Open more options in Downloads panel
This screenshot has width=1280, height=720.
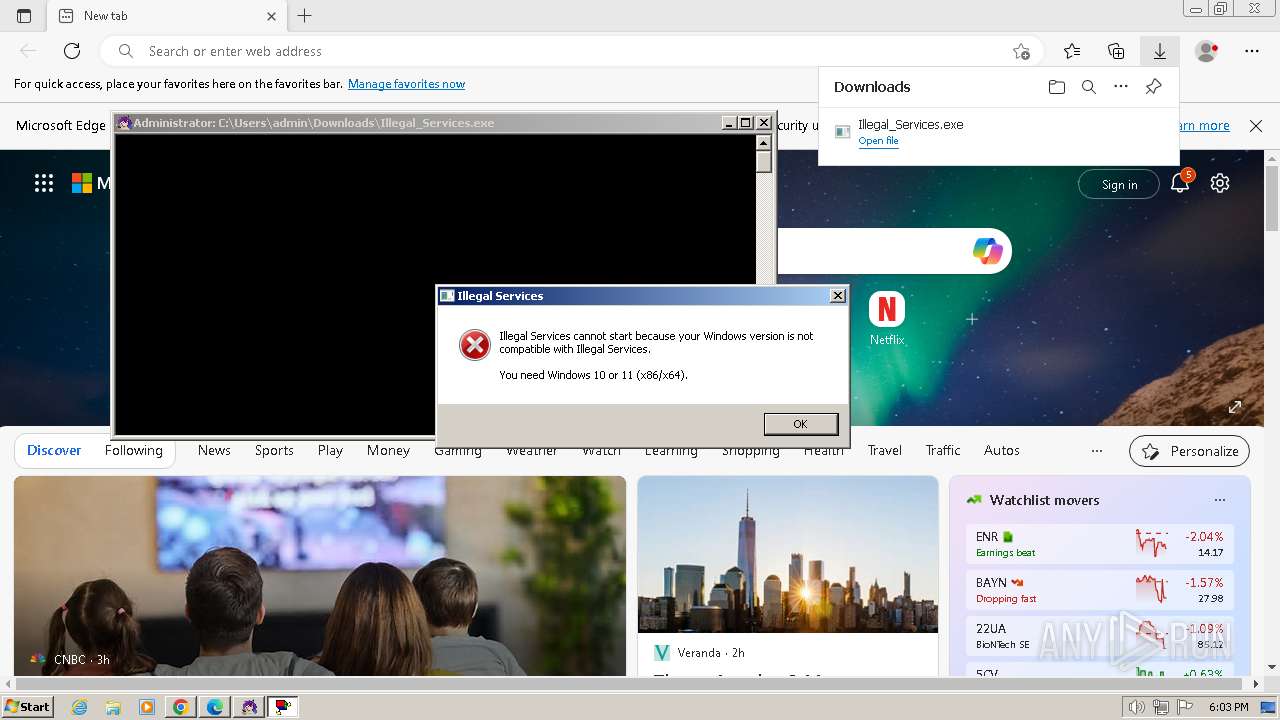1121,87
